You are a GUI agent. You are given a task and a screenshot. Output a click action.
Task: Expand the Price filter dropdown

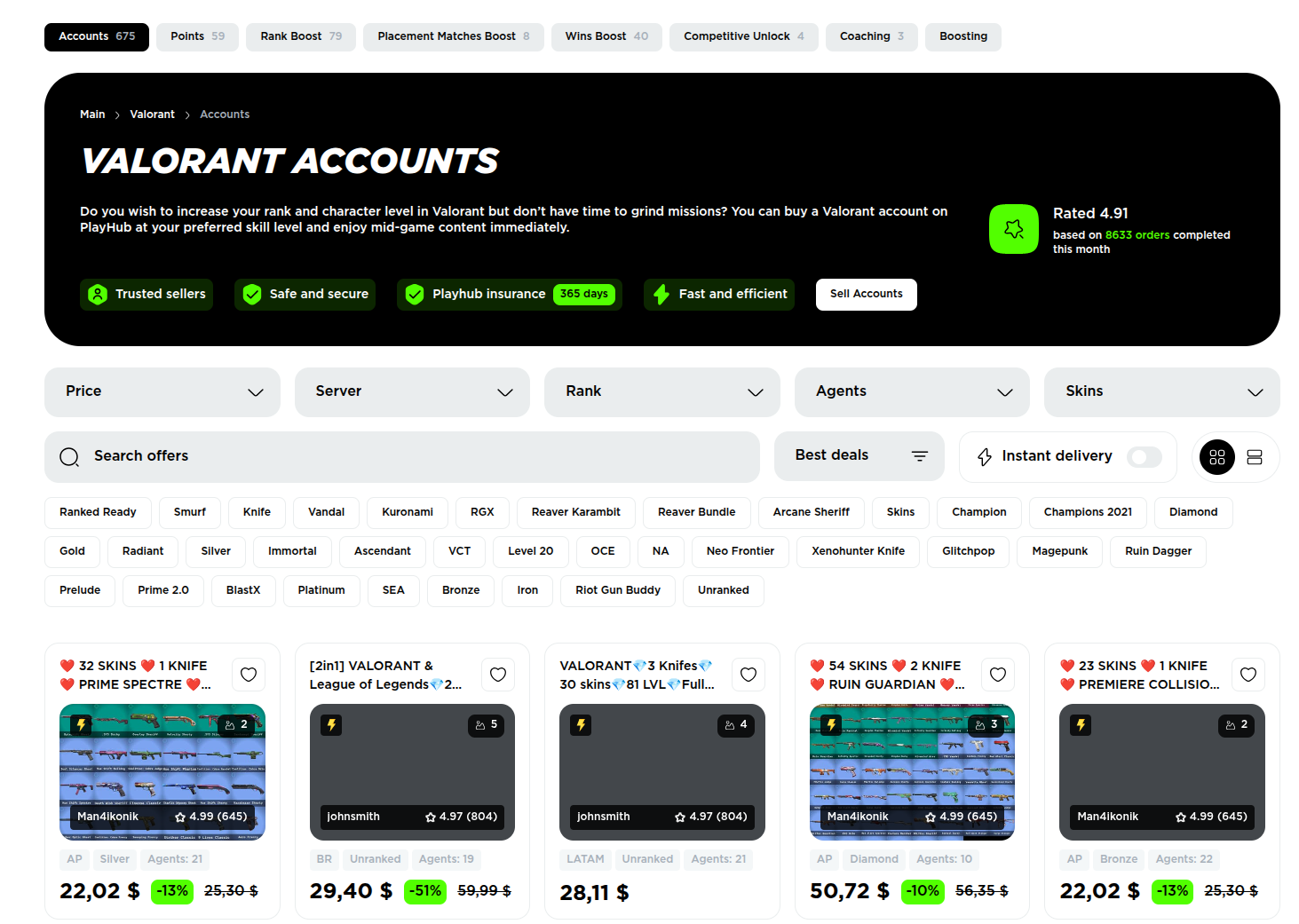click(162, 391)
